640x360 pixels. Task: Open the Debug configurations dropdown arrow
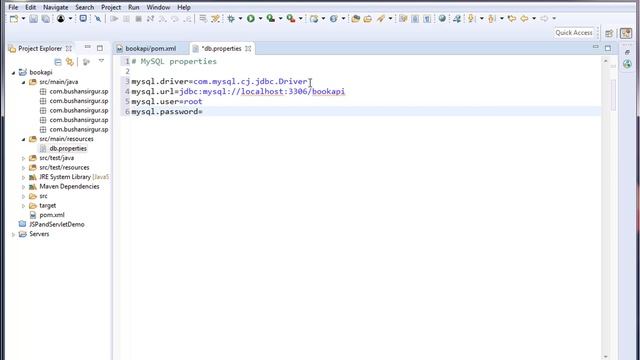click(x=240, y=19)
